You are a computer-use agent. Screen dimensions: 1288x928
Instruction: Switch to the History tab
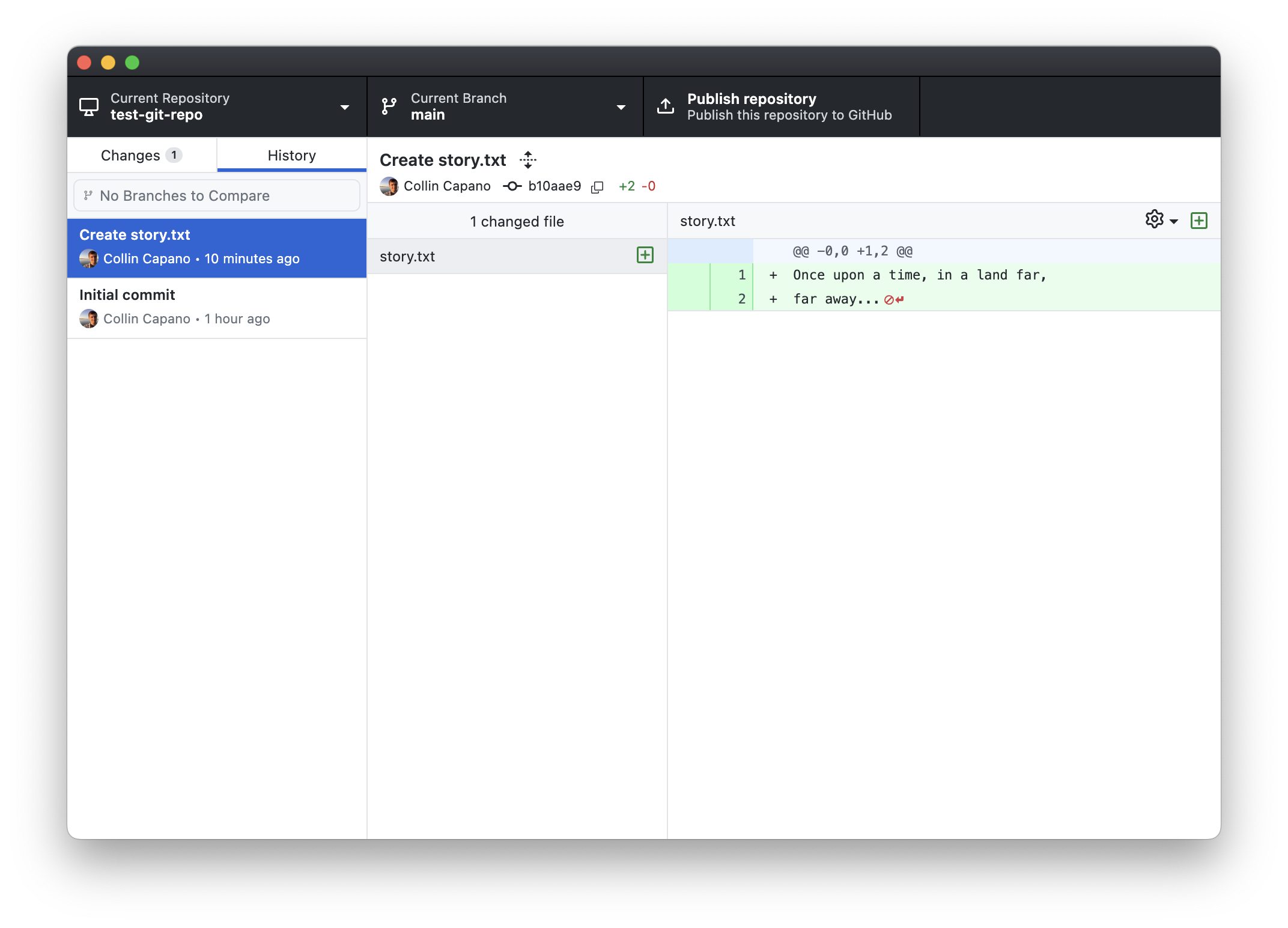tap(292, 155)
